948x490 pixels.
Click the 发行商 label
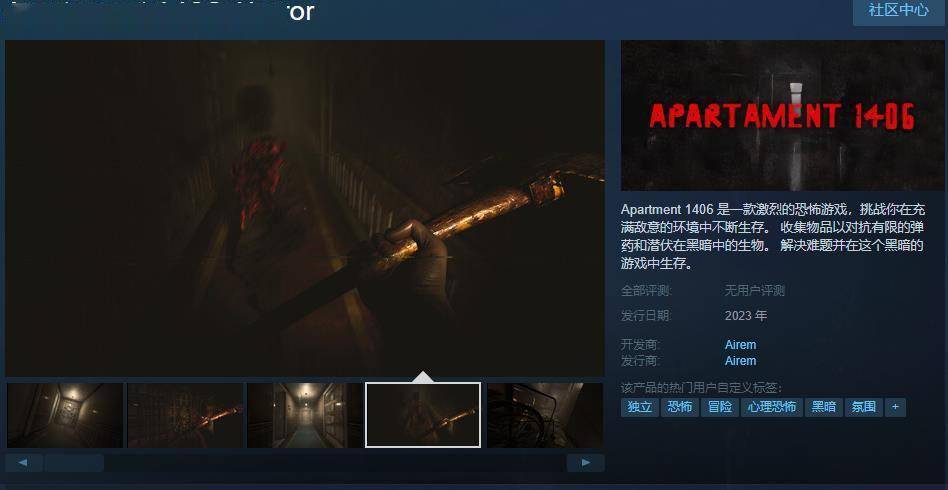point(640,361)
